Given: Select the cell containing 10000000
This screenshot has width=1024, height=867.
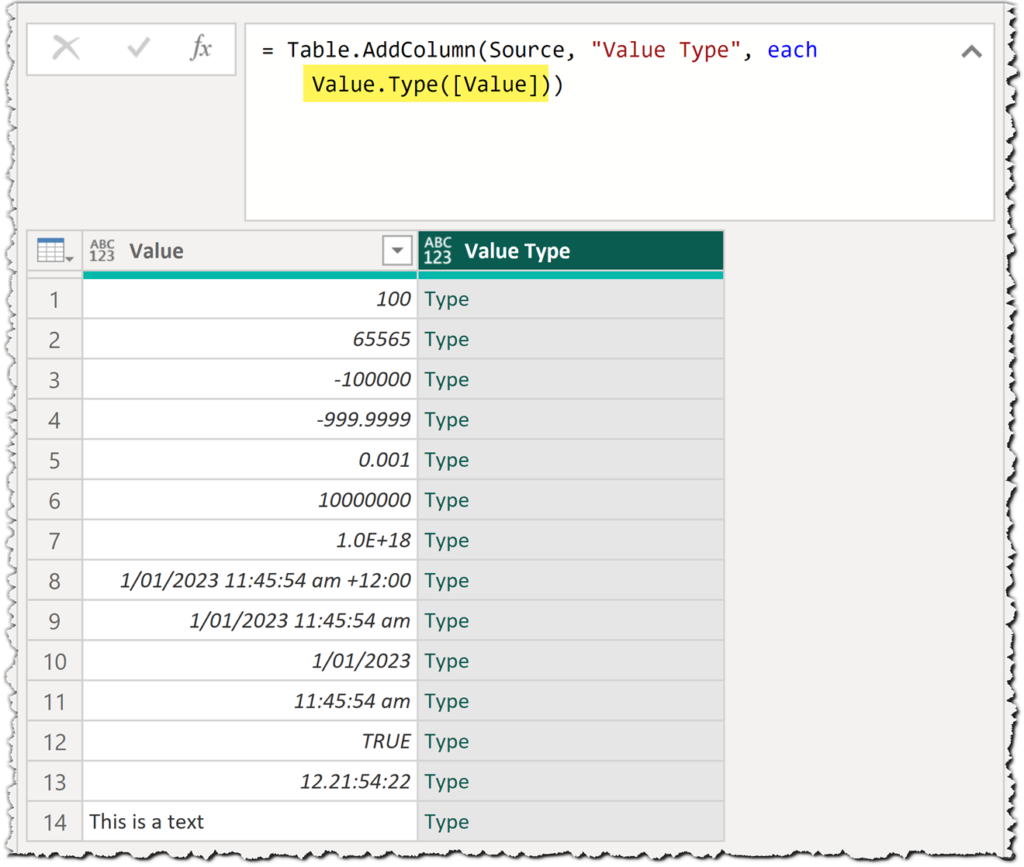Looking at the screenshot, I should pyautogui.click(x=250, y=501).
